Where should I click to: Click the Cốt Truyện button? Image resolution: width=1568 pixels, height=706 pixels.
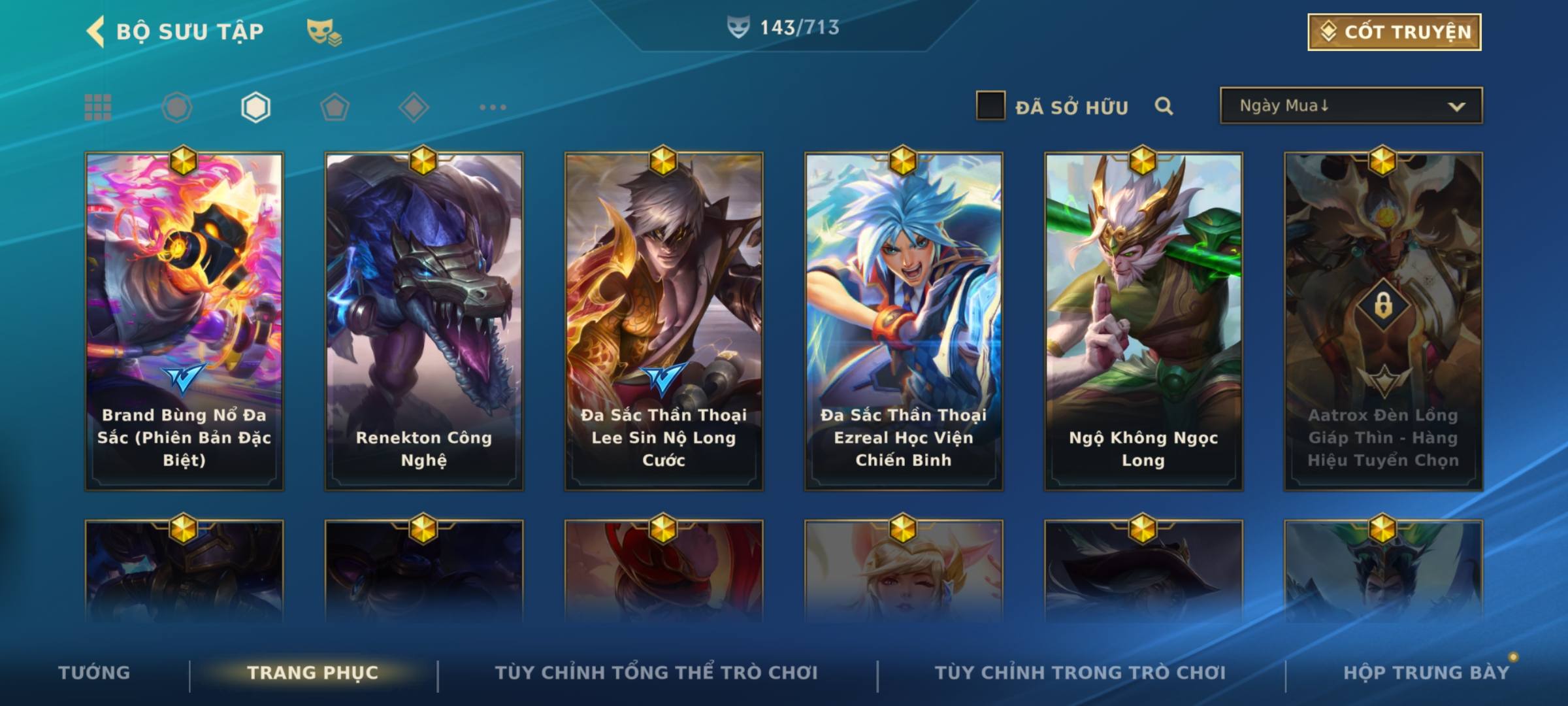pyautogui.click(x=1394, y=32)
